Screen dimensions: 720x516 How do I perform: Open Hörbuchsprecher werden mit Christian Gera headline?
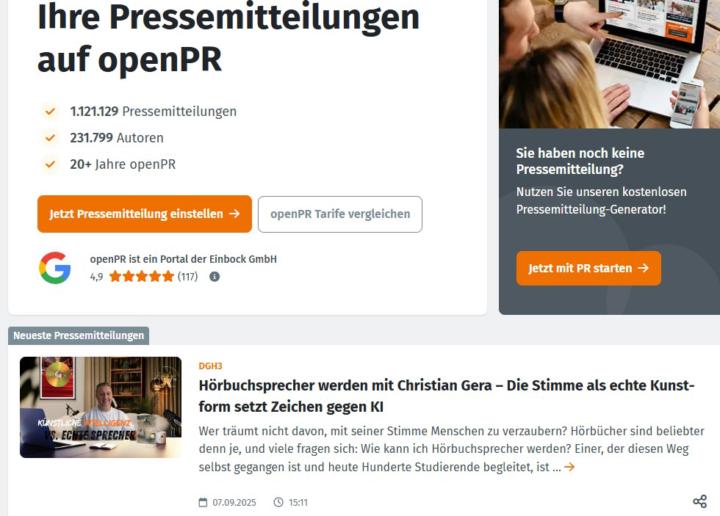click(x=446, y=396)
